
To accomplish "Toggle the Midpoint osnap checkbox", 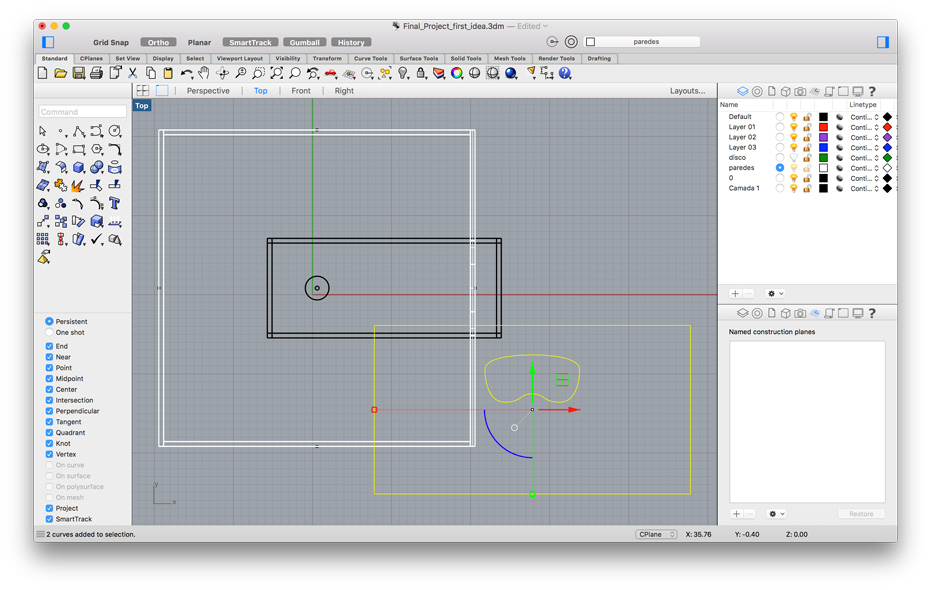I will 49,379.
